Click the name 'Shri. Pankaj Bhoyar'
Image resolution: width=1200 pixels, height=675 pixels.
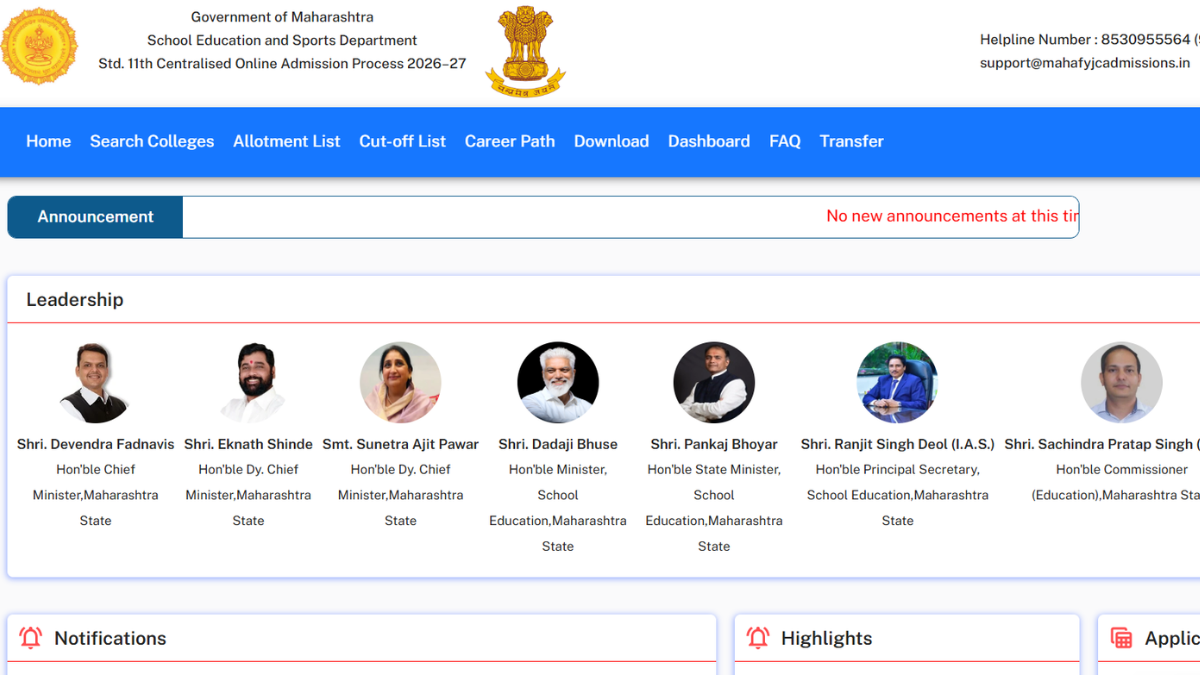point(714,444)
